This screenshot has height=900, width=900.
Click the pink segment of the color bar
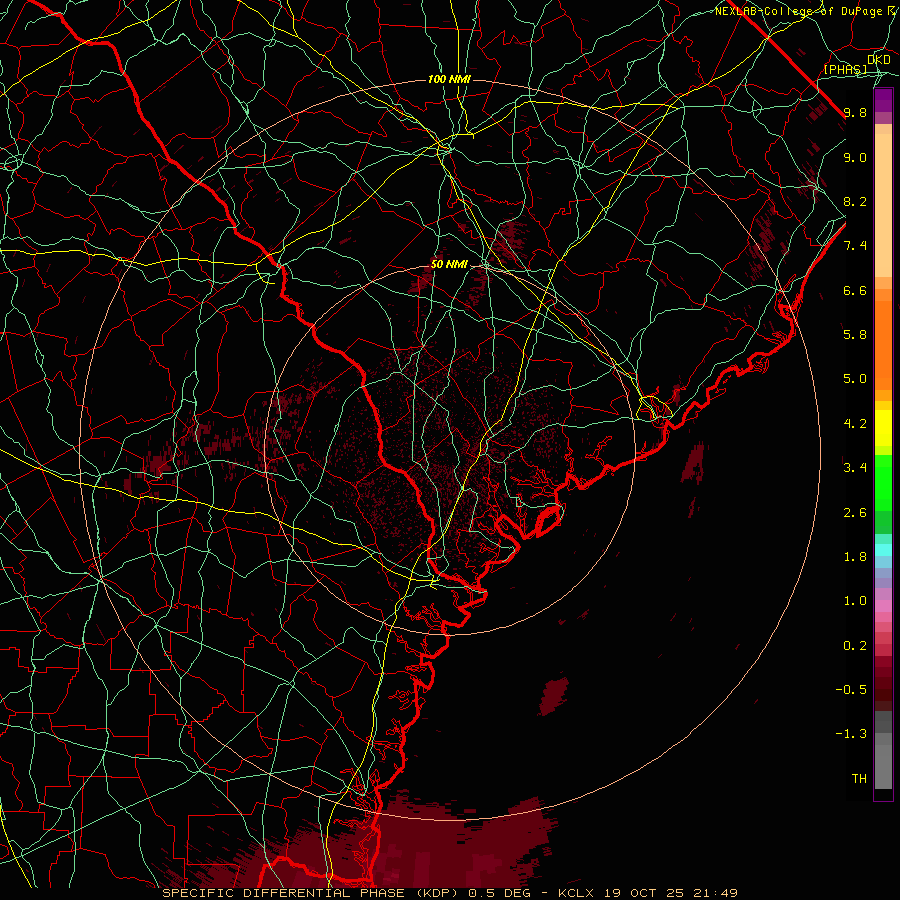tap(883, 606)
